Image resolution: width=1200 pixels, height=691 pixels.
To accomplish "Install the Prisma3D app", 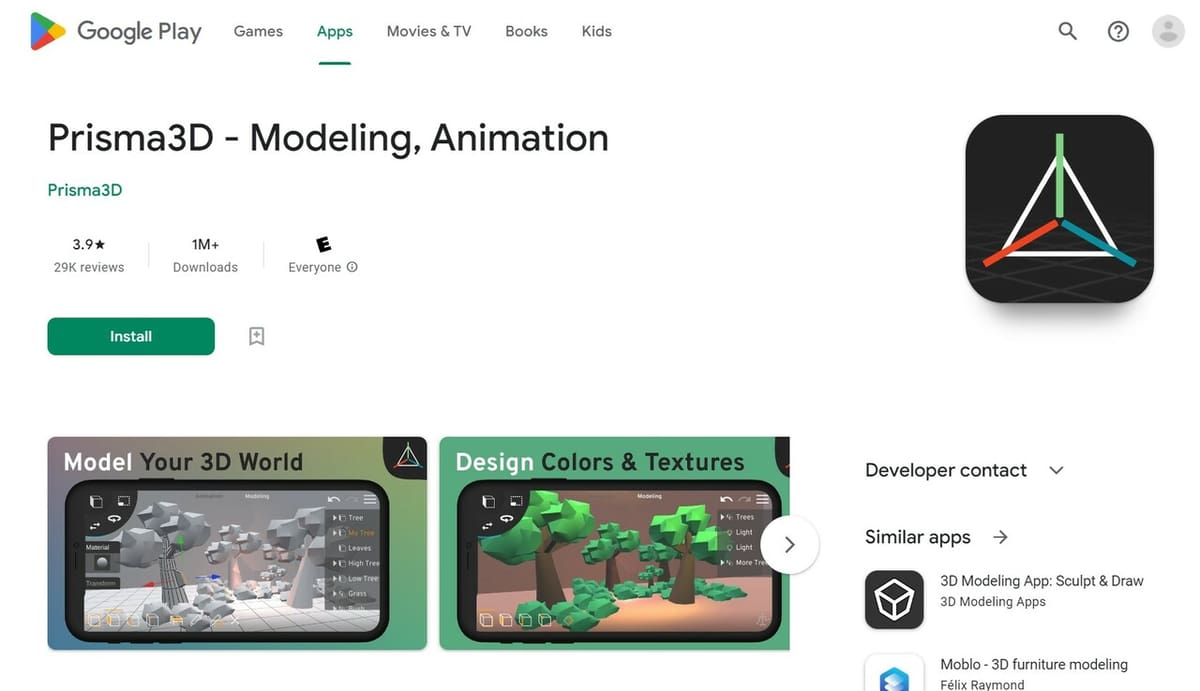I will 131,336.
